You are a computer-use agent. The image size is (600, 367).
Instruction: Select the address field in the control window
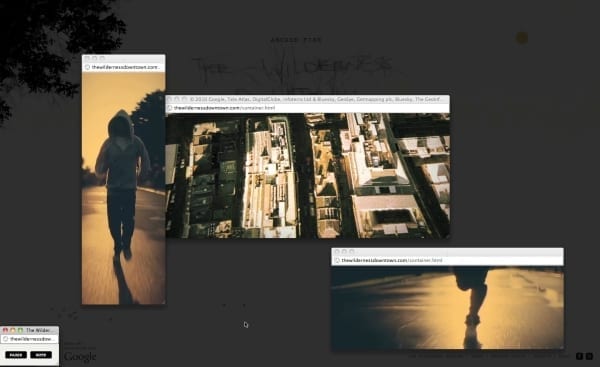(29, 339)
